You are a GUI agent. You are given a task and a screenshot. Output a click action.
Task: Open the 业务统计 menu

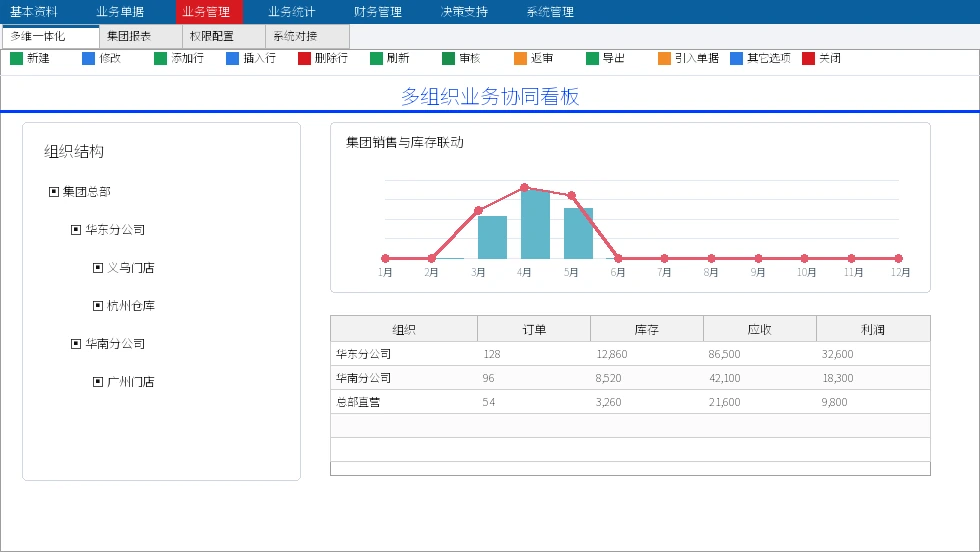point(292,12)
